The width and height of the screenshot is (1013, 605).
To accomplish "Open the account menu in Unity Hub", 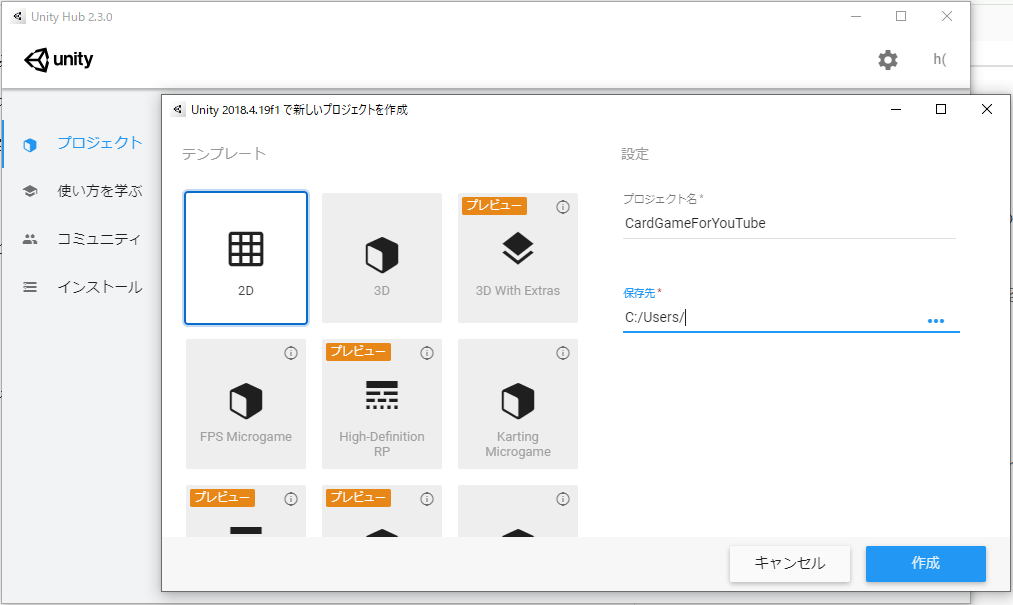I will pos(940,59).
